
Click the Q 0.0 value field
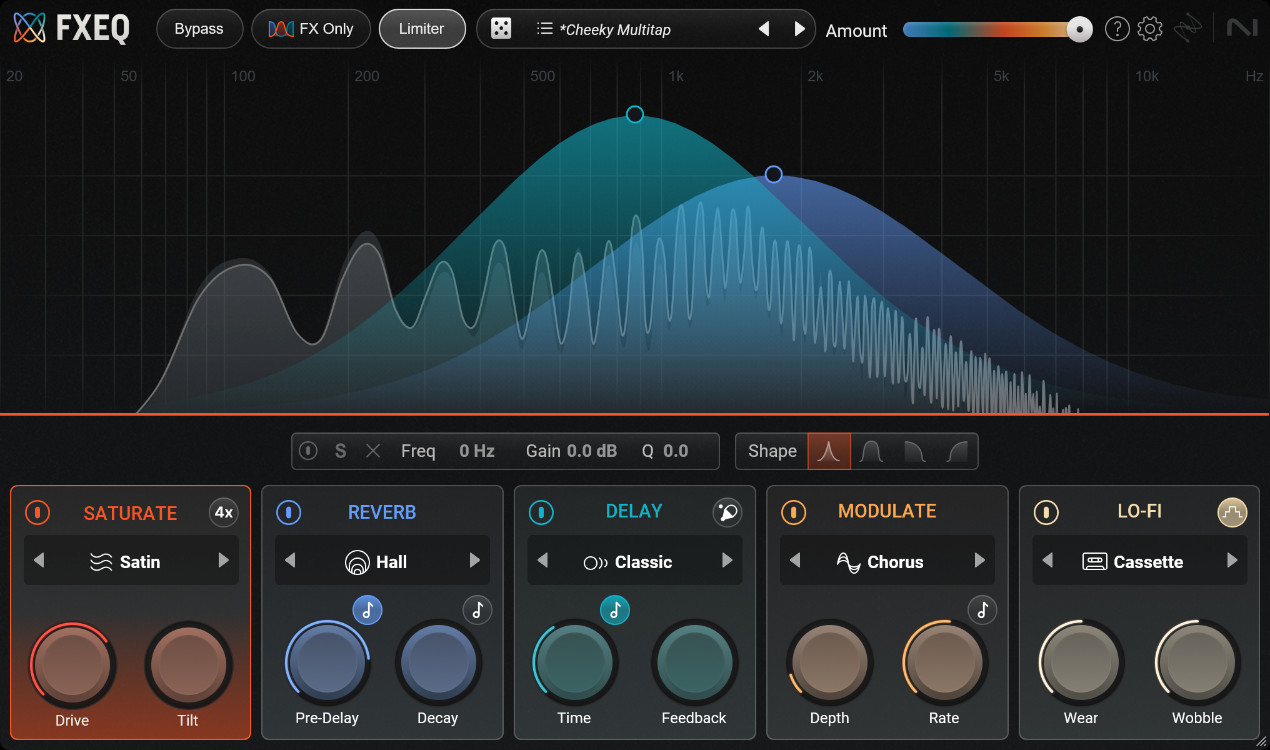[x=676, y=451]
